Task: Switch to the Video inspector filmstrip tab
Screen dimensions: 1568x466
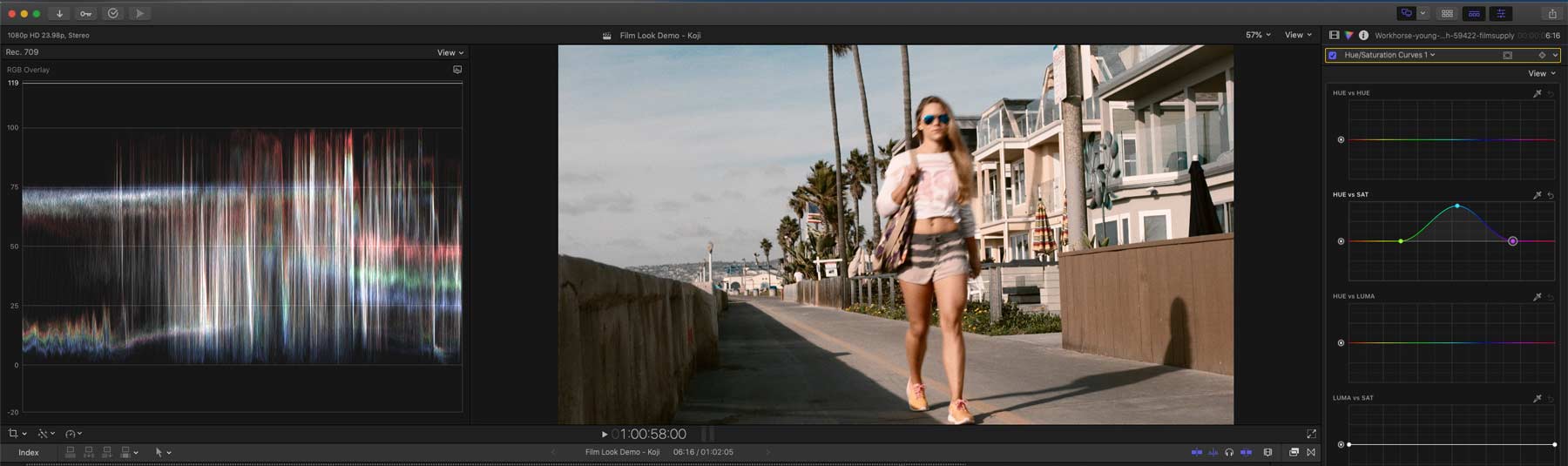Action: pyautogui.click(x=1334, y=36)
